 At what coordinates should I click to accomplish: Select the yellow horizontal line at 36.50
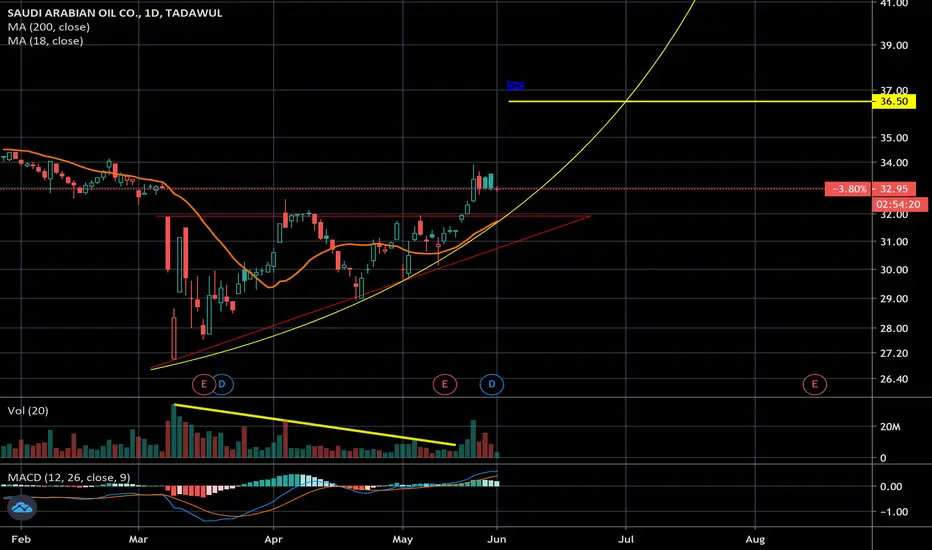[689, 102]
